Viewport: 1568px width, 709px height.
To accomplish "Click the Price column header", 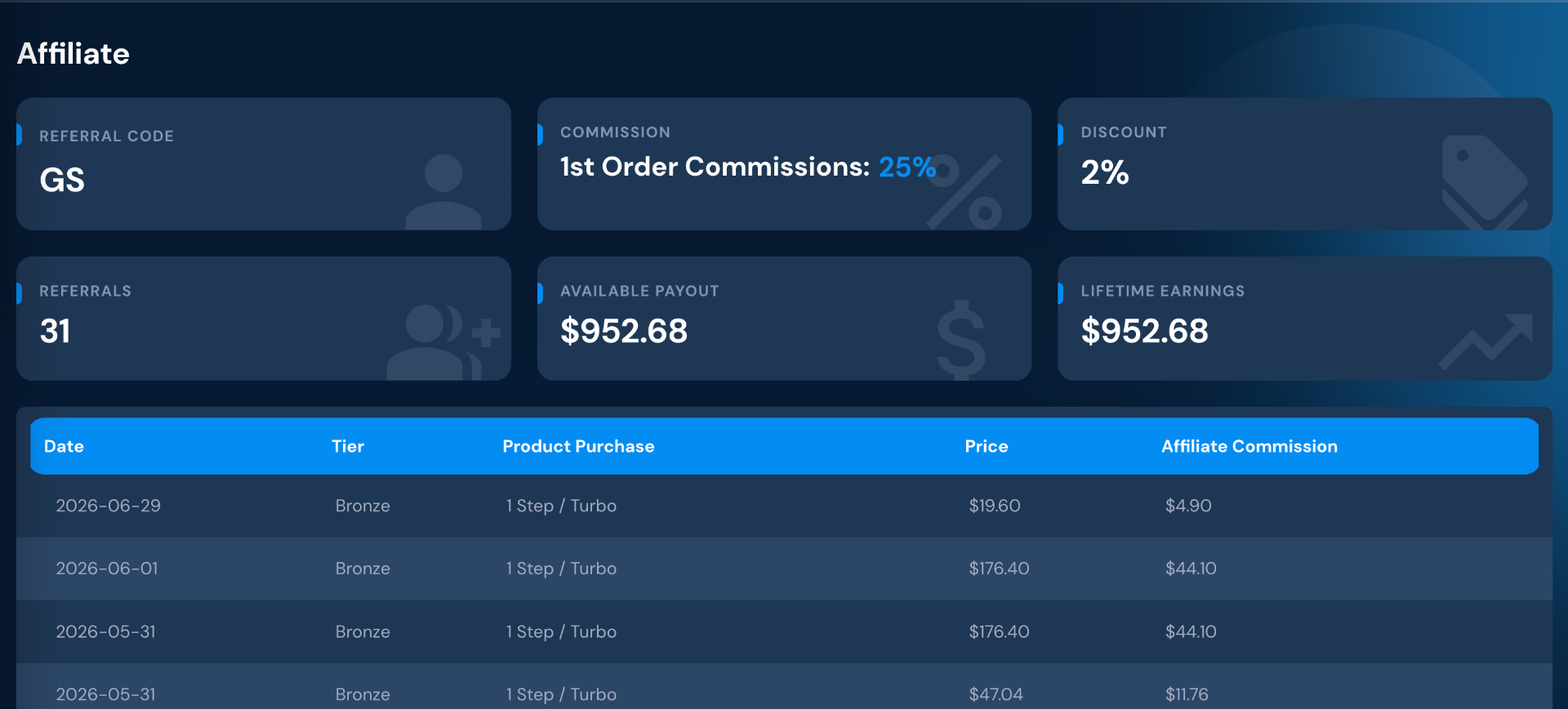I will tap(987, 446).
